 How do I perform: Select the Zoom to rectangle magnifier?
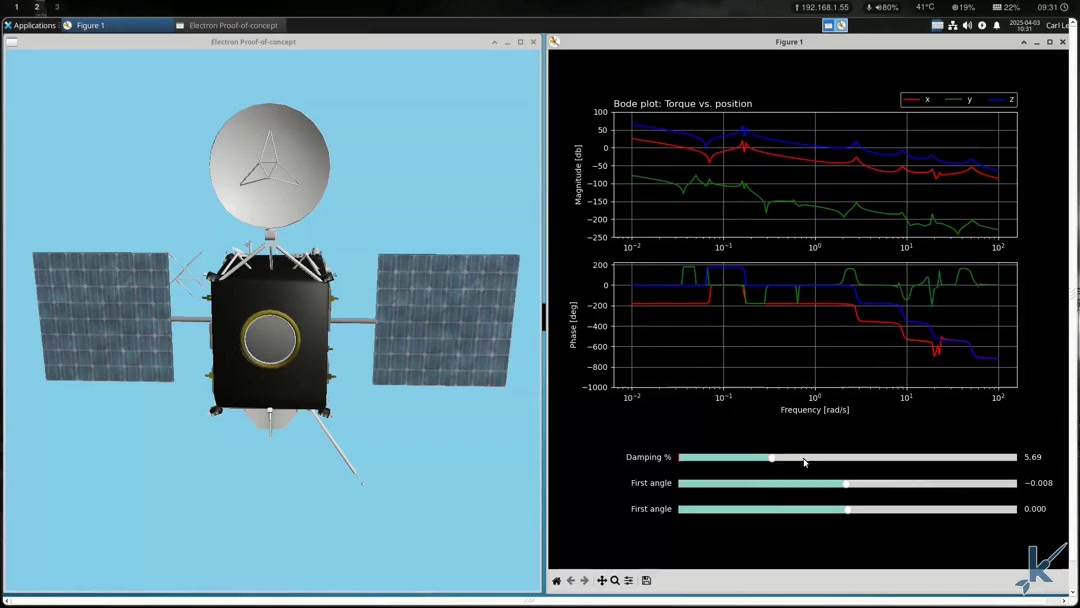pyautogui.click(x=615, y=581)
